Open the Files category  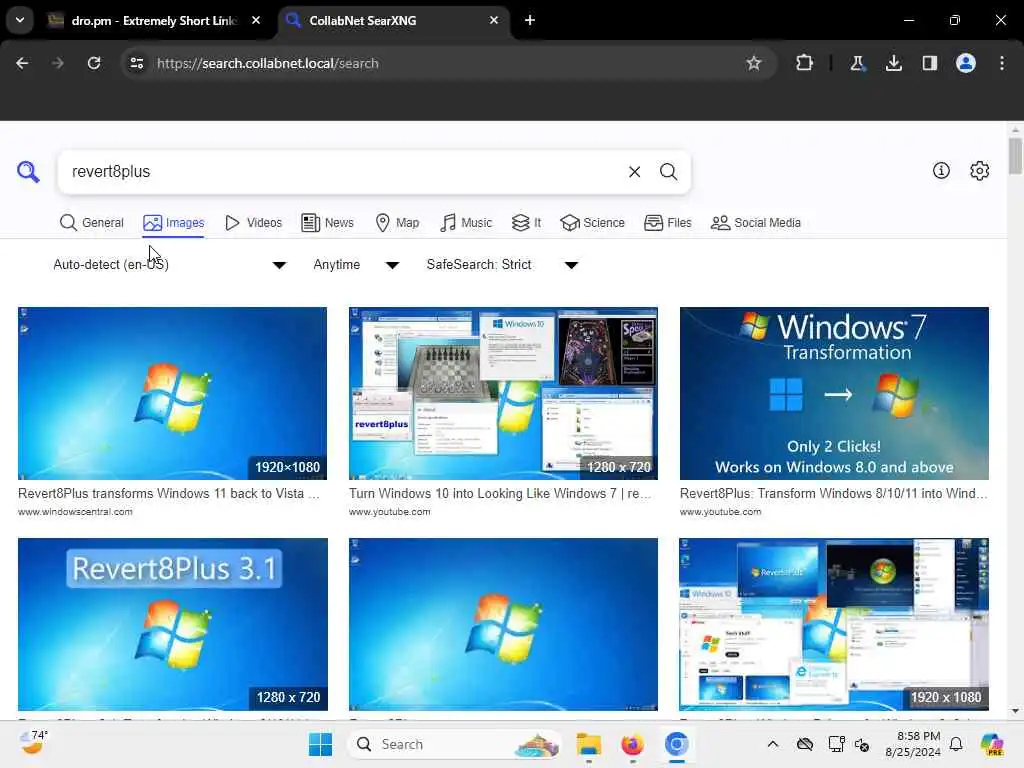(667, 223)
